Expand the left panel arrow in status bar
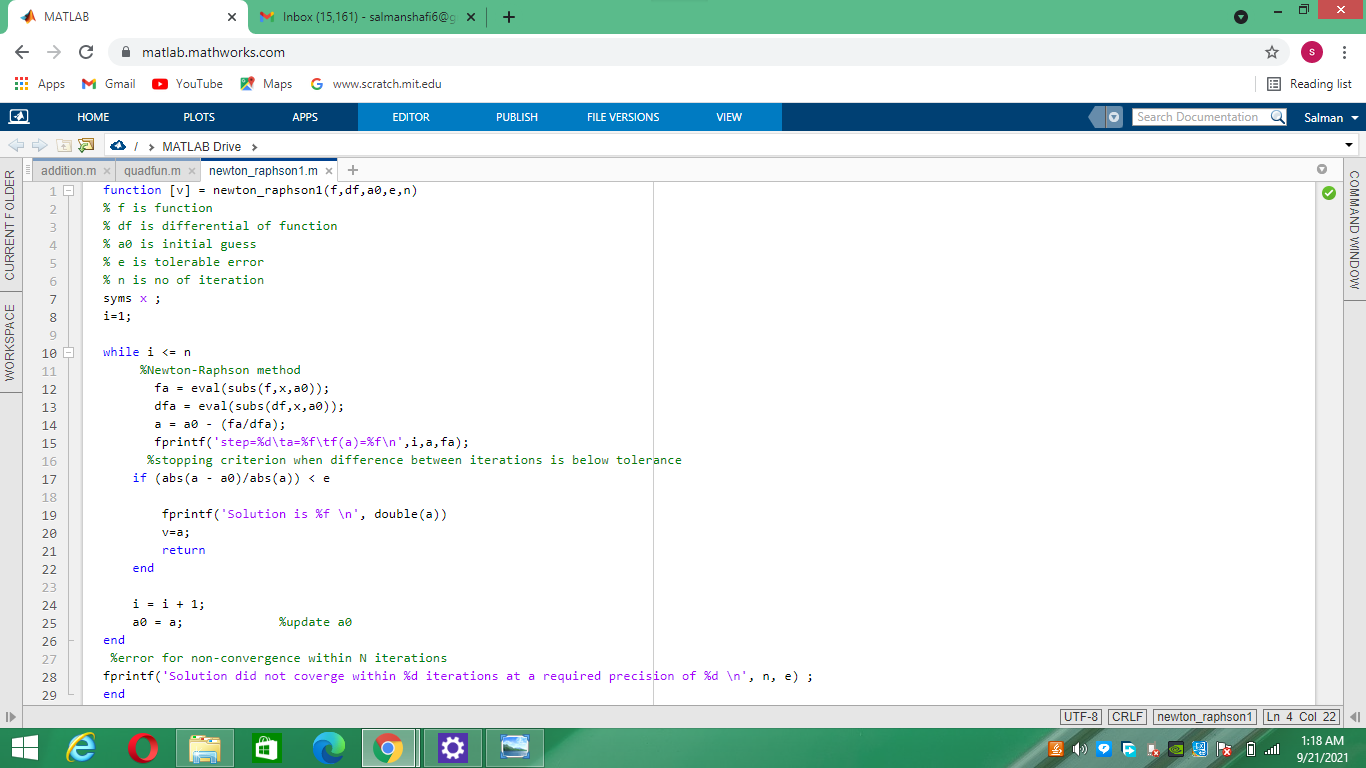This screenshot has width=1366, height=768. click(x=12, y=716)
